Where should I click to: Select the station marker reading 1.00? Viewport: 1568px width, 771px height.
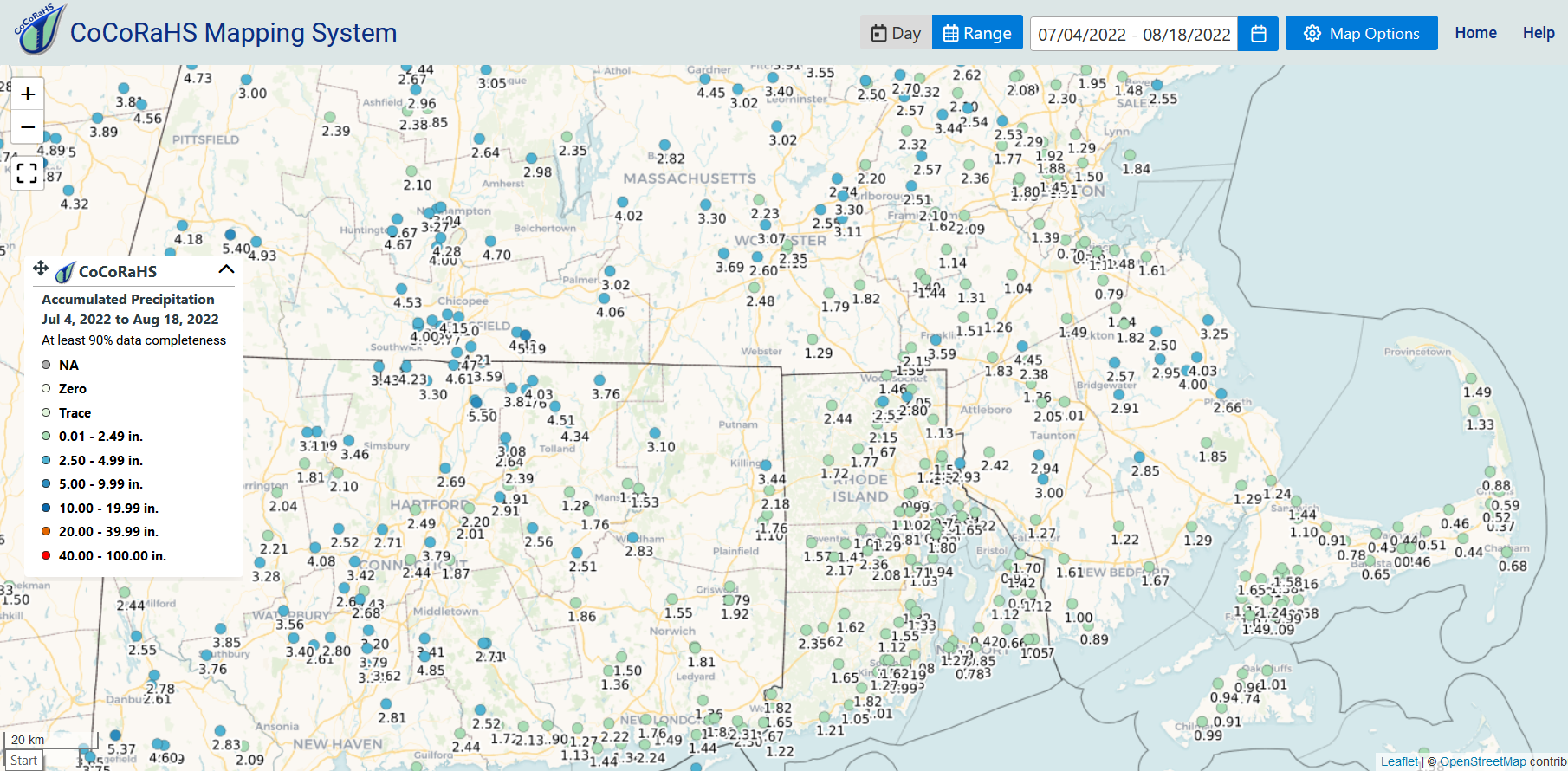pyautogui.click(x=1072, y=604)
